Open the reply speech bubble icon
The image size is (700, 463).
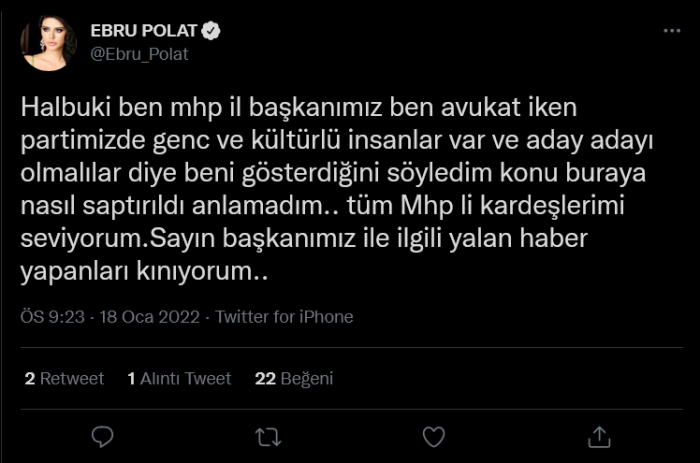103,437
